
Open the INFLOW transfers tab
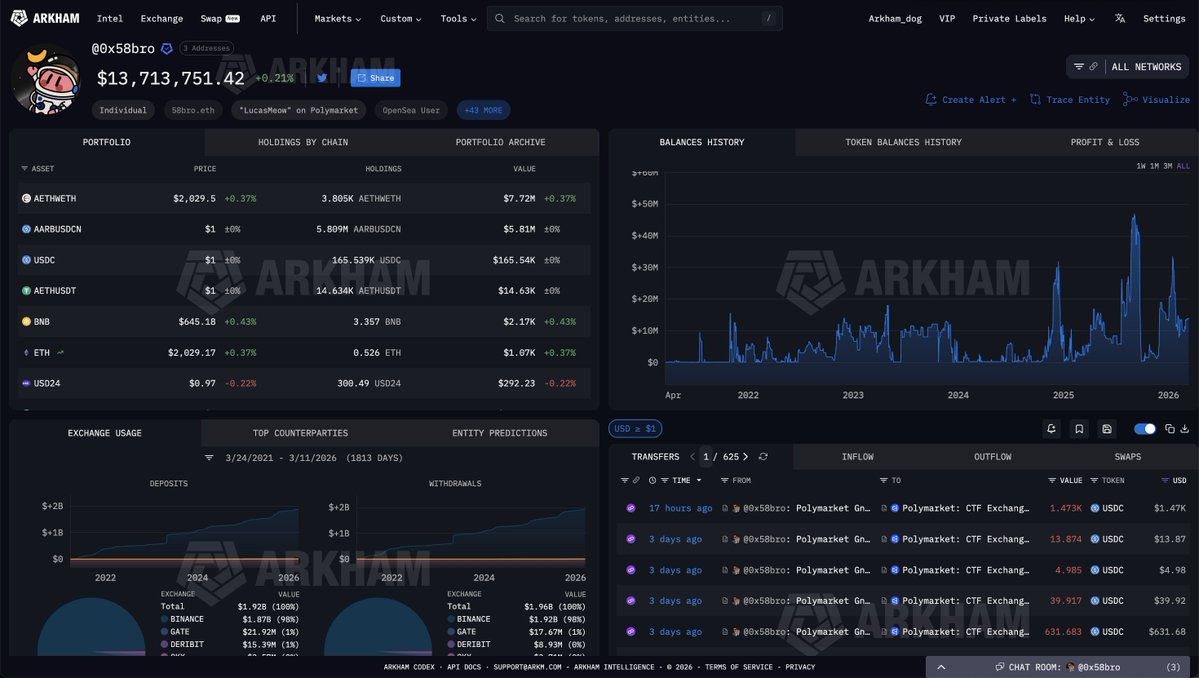[x=857, y=456]
